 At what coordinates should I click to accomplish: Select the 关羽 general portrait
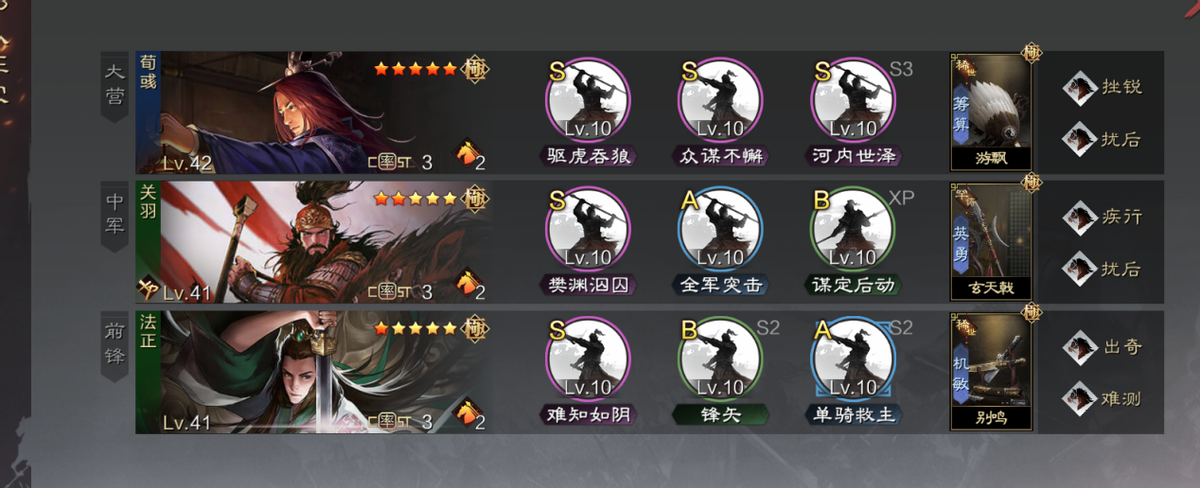[314, 241]
